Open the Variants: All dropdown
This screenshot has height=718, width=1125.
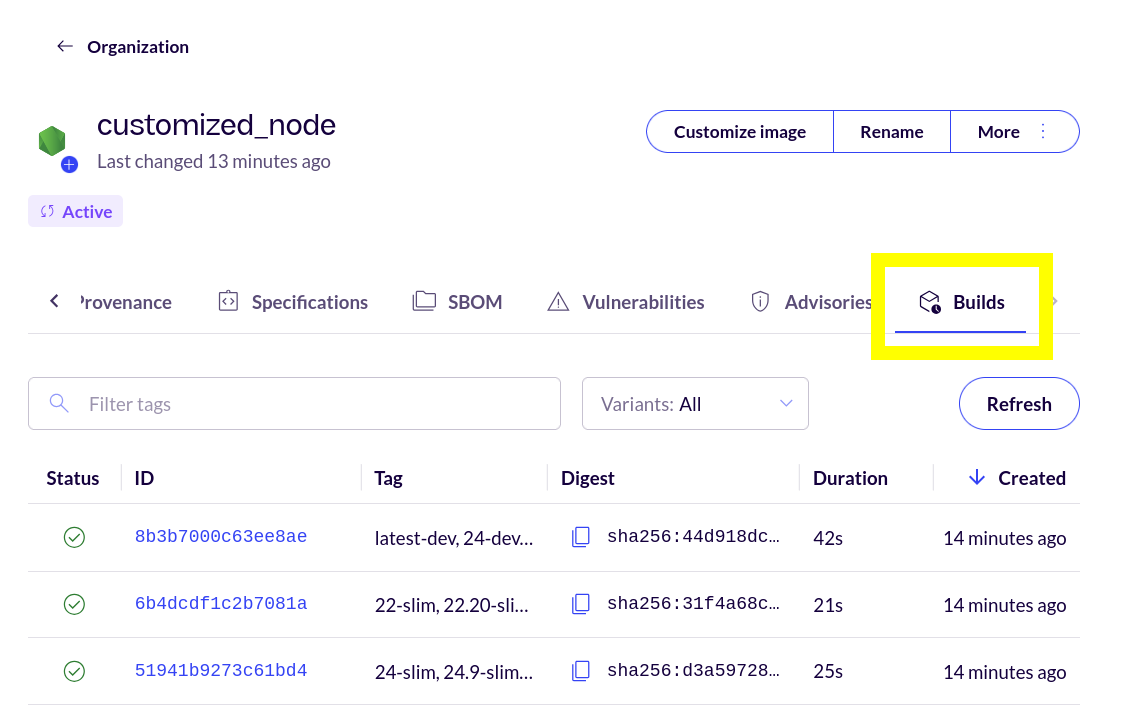pyautogui.click(x=695, y=403)
